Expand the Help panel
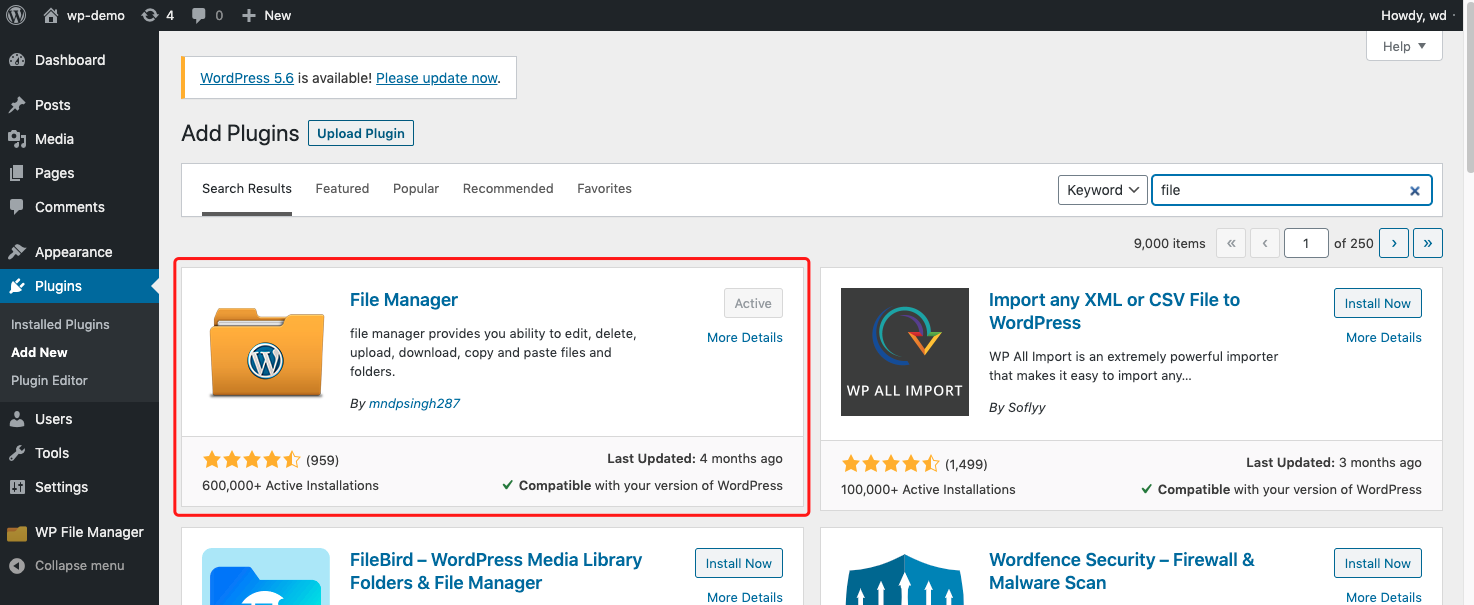The width and height of the screenshot is (1474, 605). click(1404, 46)
